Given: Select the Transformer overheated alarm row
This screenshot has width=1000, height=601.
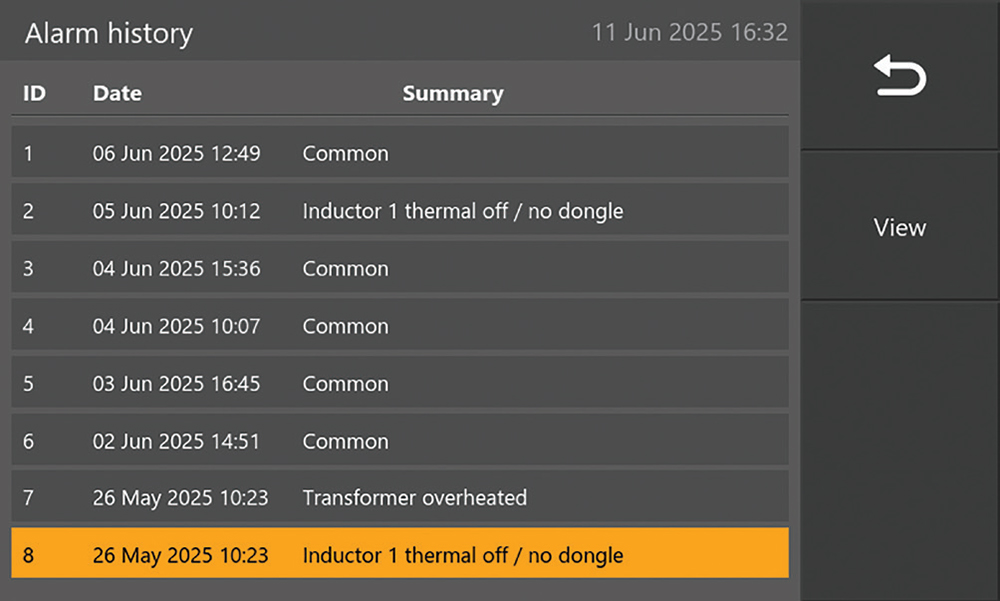Looking at the screenshot, I should (x=400, y=498).
